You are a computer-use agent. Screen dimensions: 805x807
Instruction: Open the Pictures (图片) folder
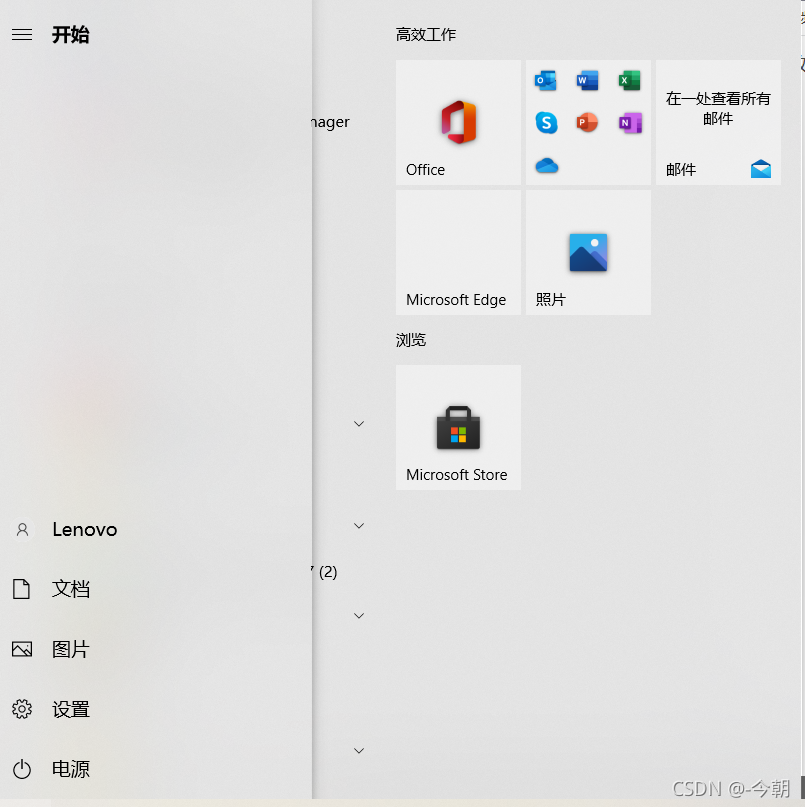coord(156,649)
